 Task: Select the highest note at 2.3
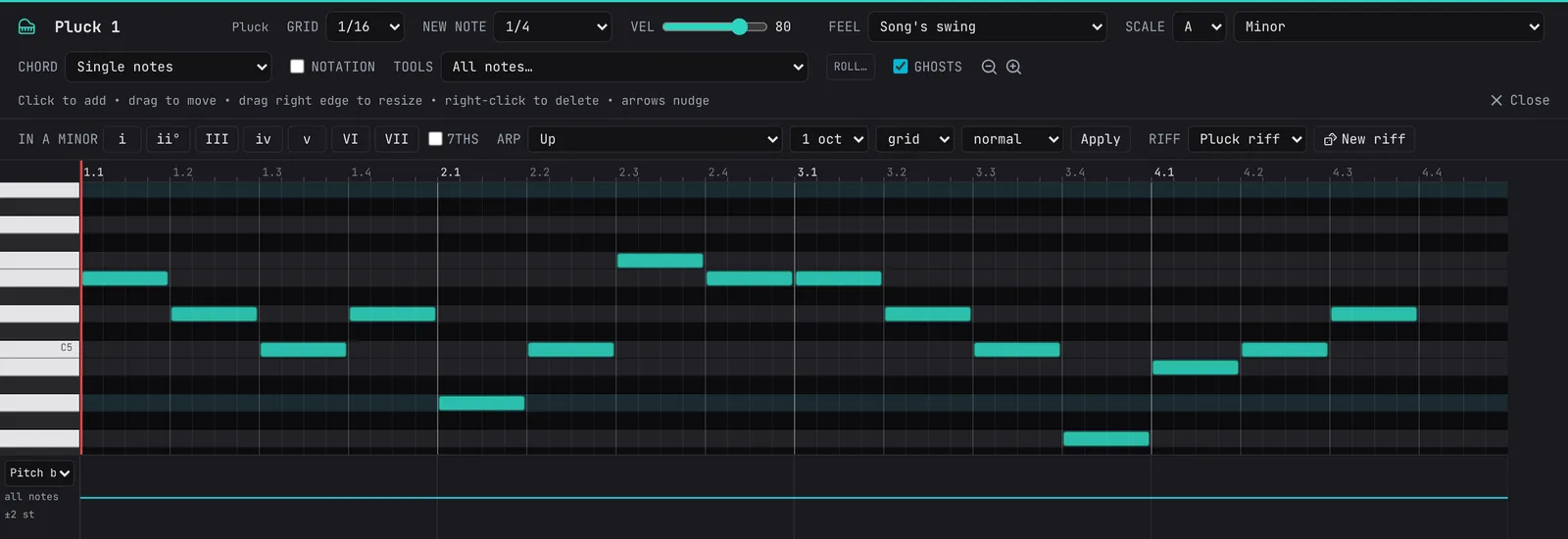coord(660,261)
